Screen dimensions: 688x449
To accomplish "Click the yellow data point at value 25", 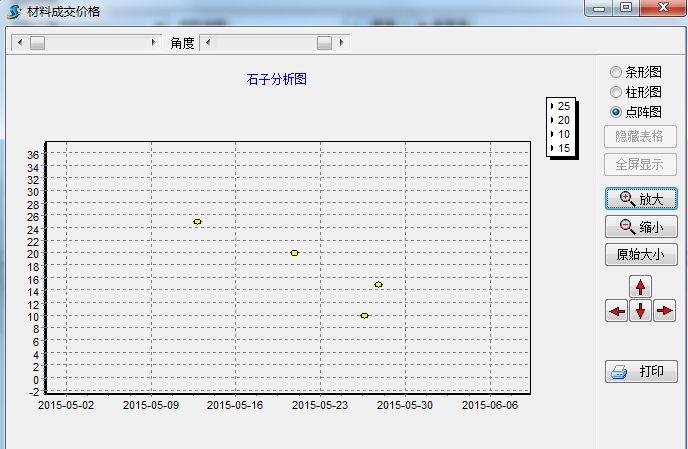I will click(x=197, y=221).
